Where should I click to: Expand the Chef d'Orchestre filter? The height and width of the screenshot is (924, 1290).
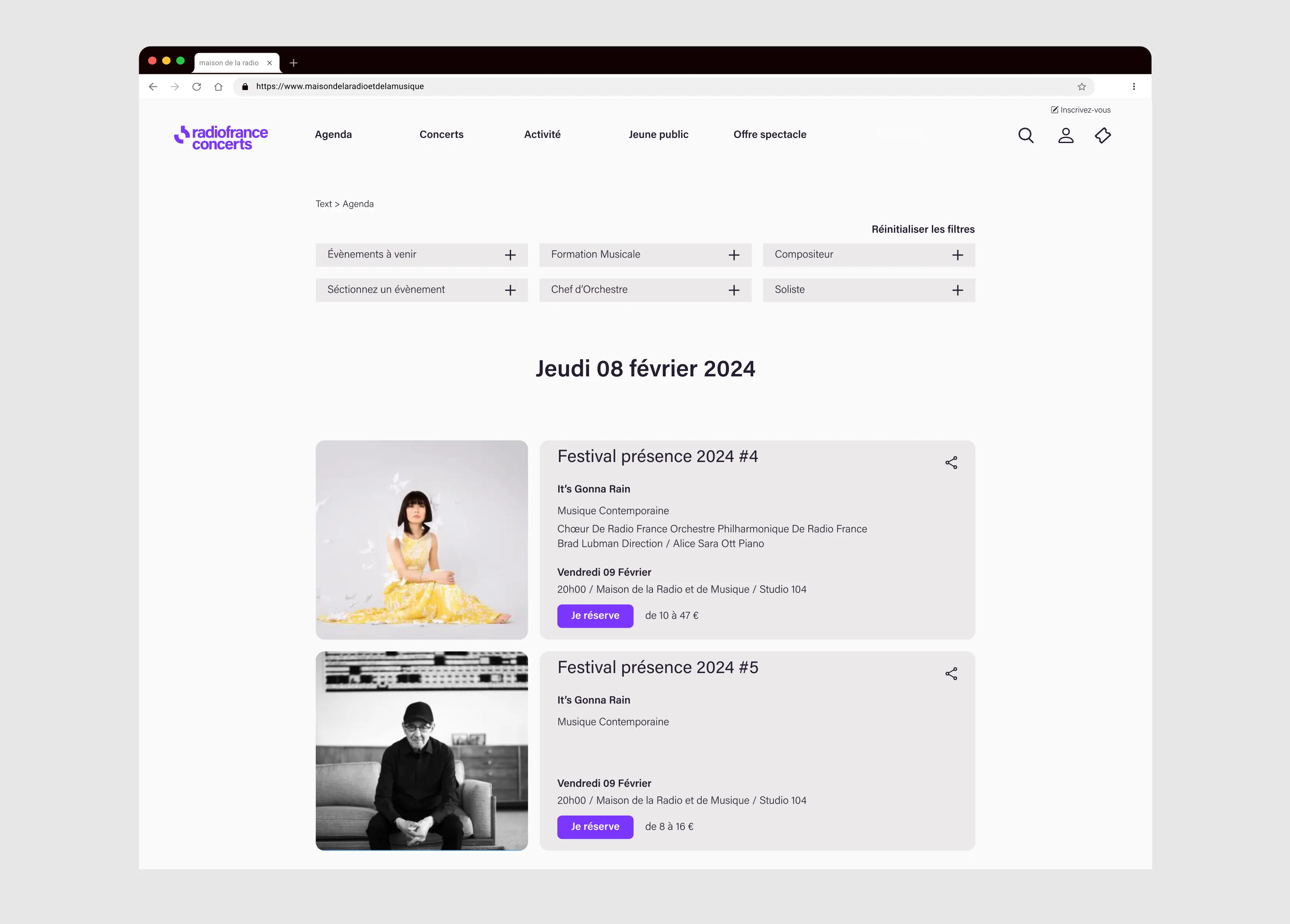645,290
